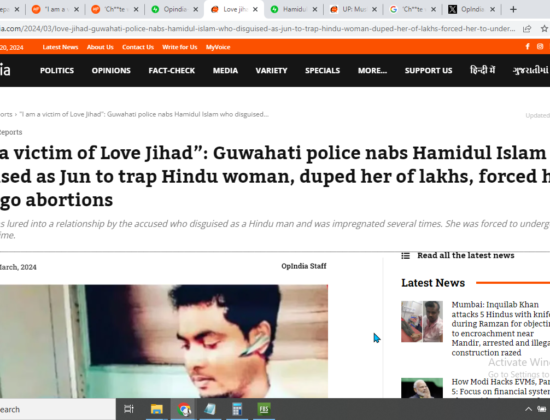The height and width of the screenshot is (420, 550).
Task: Close the first Ch**te browser tab
Action: point(136,9)
